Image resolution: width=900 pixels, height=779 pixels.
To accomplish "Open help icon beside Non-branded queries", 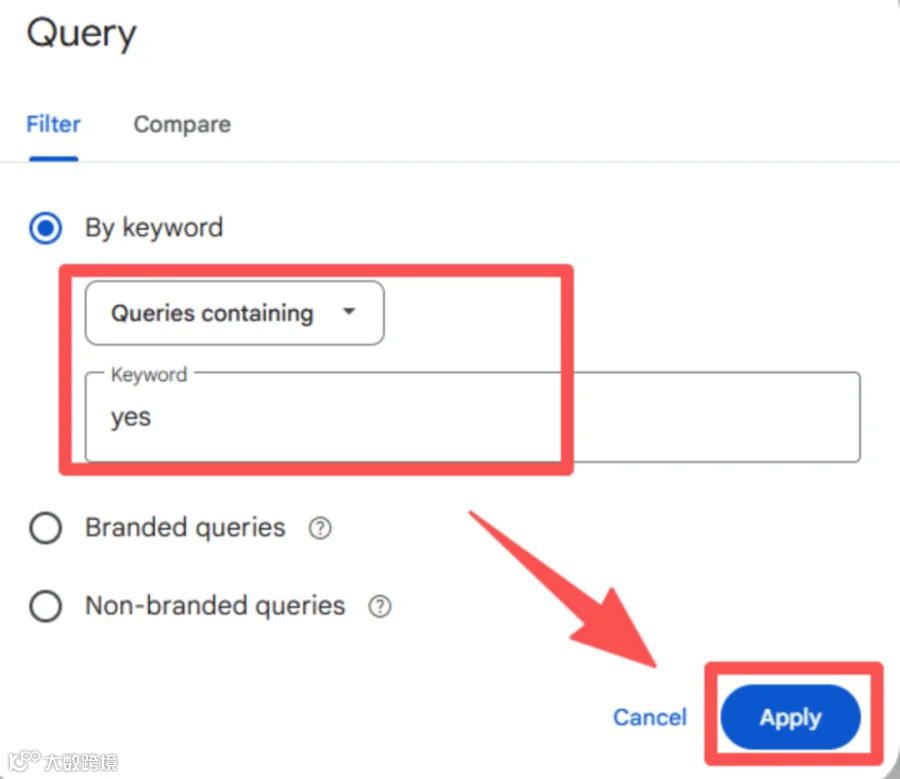I will tap(379, 606).
